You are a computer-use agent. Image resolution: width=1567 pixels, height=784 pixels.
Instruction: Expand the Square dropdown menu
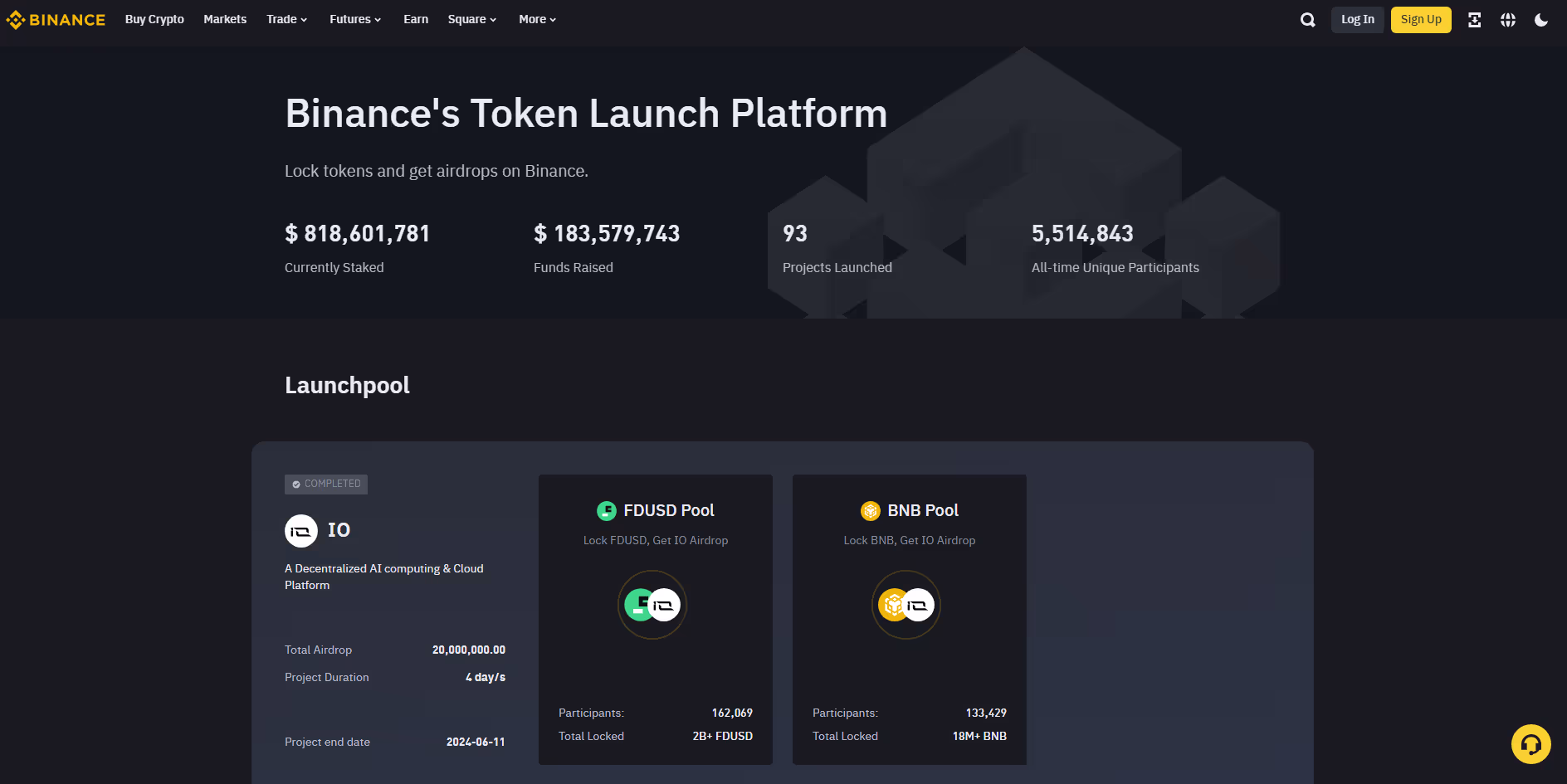(x=472, y=19)
